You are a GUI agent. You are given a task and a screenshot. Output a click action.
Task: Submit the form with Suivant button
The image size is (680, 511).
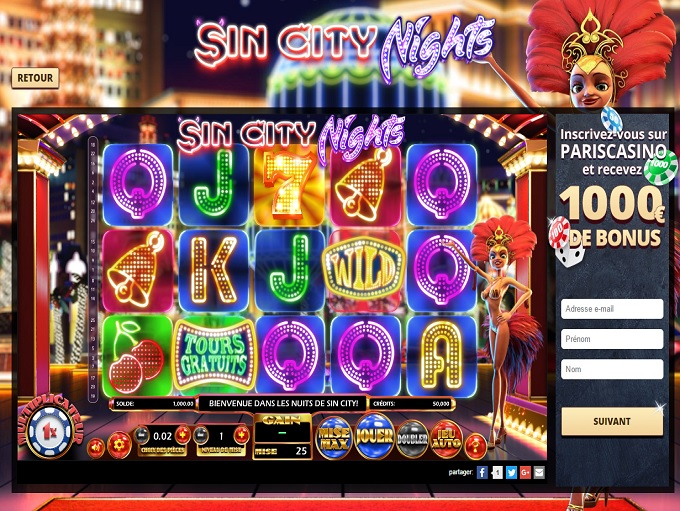(x=612, y=421)
